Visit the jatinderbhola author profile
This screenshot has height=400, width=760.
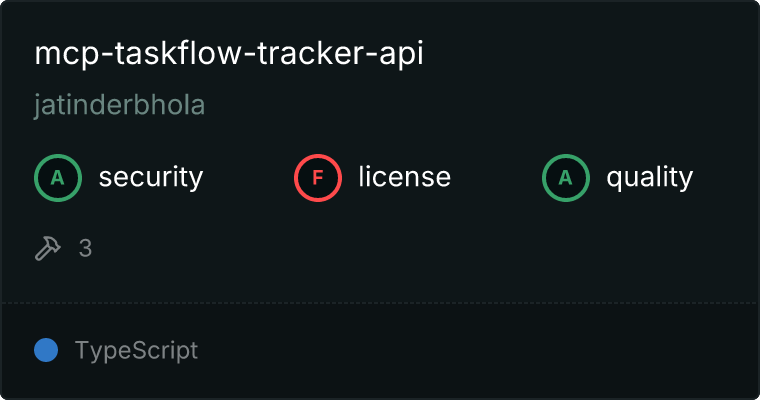[x=119, y=107]
